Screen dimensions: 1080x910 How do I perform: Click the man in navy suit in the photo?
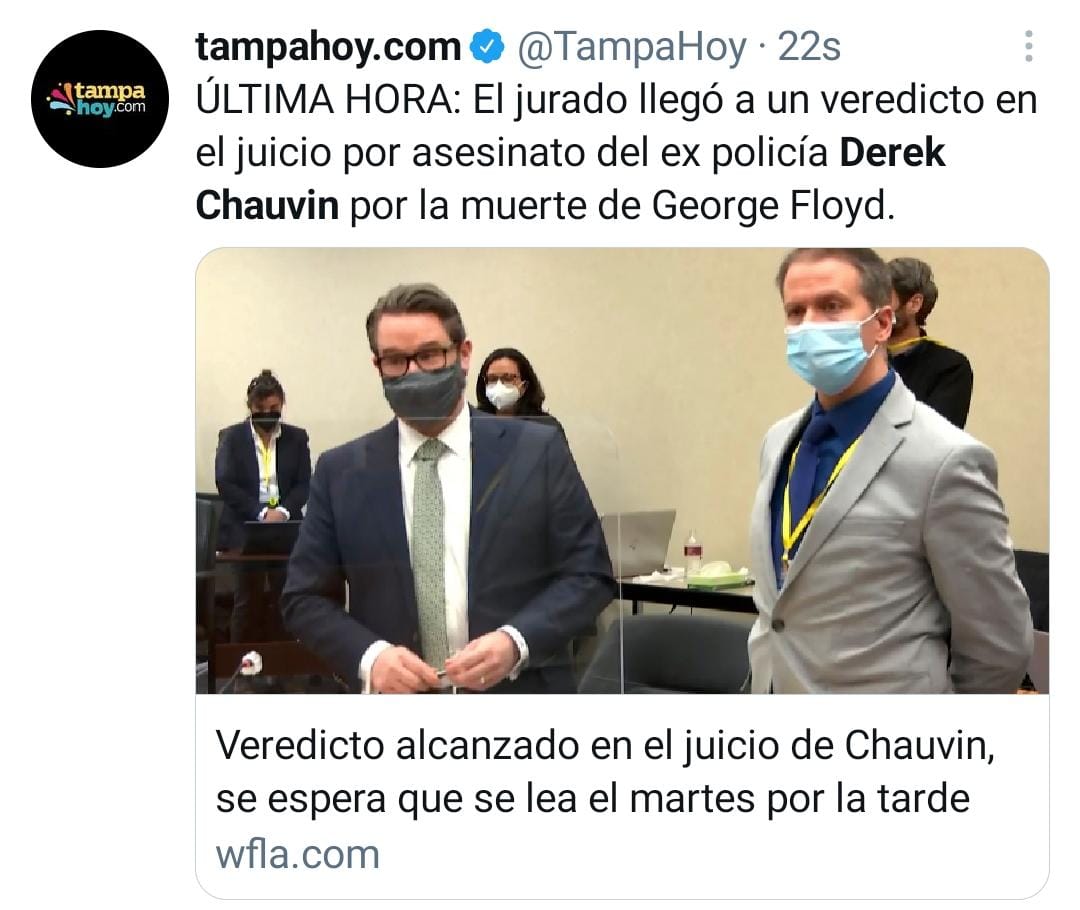(448, 488)
